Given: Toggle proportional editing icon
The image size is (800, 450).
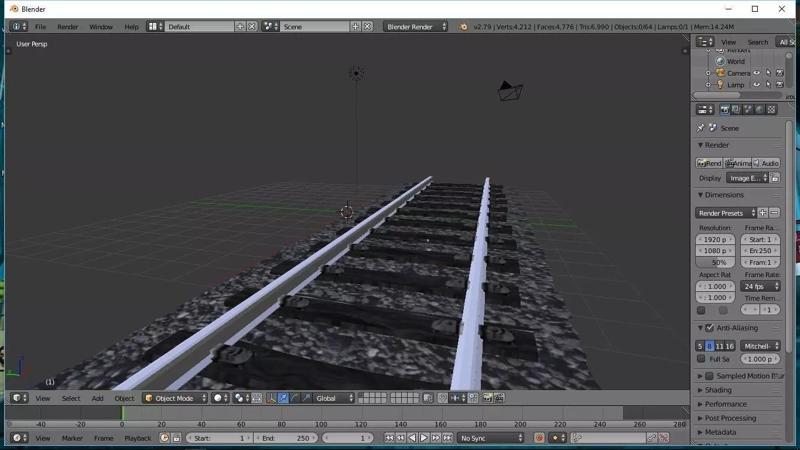Looking at the screenshot, I should 442,398.
